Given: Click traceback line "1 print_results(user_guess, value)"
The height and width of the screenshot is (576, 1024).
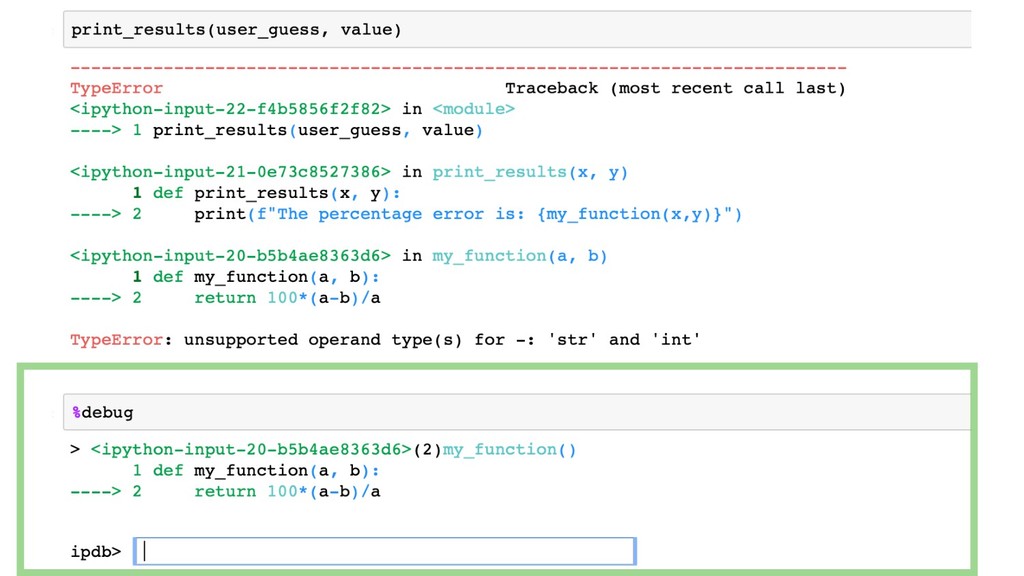Looking at the screenshot, I should [308, 130].
